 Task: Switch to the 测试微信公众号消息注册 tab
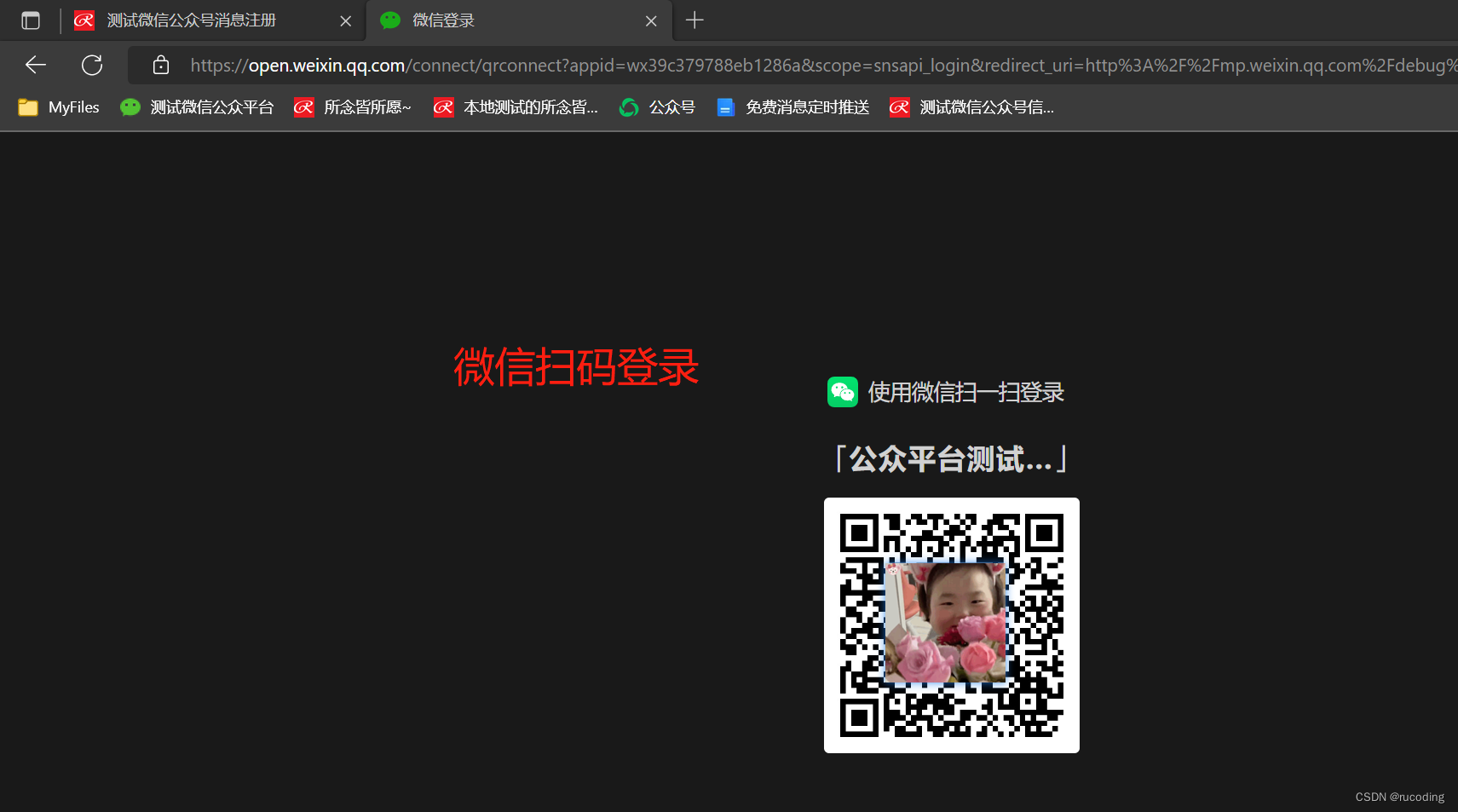coord(213,20)
